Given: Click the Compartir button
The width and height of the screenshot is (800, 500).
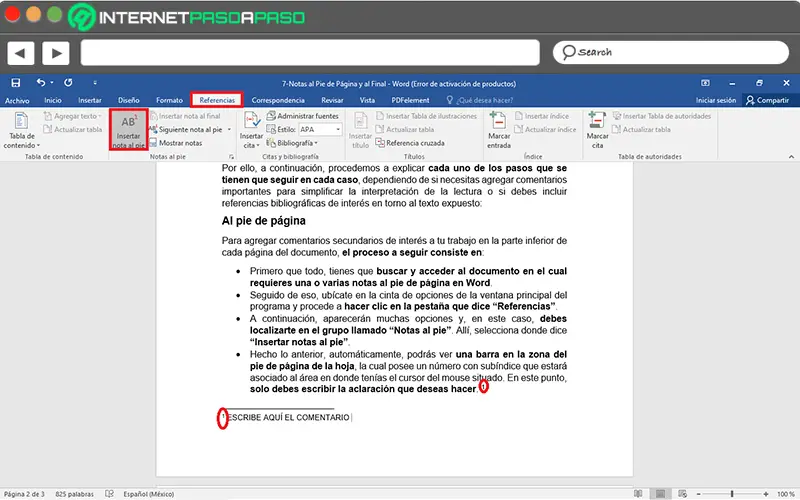Looking at the screenshot, I should pyautogui.click(x=767, y=101).
